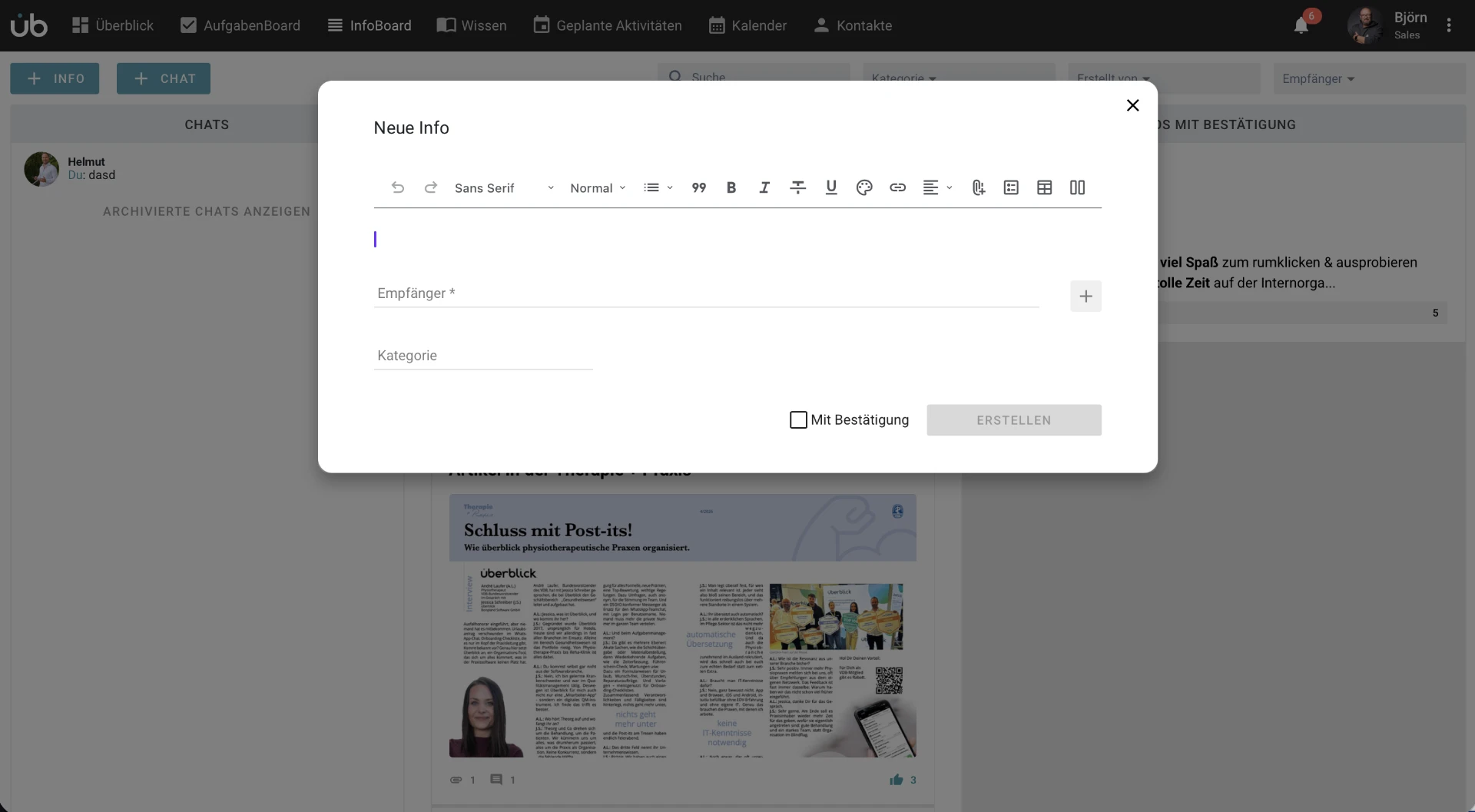
Task: Open Geplante Aktivitäten
Action: point(608,25)
